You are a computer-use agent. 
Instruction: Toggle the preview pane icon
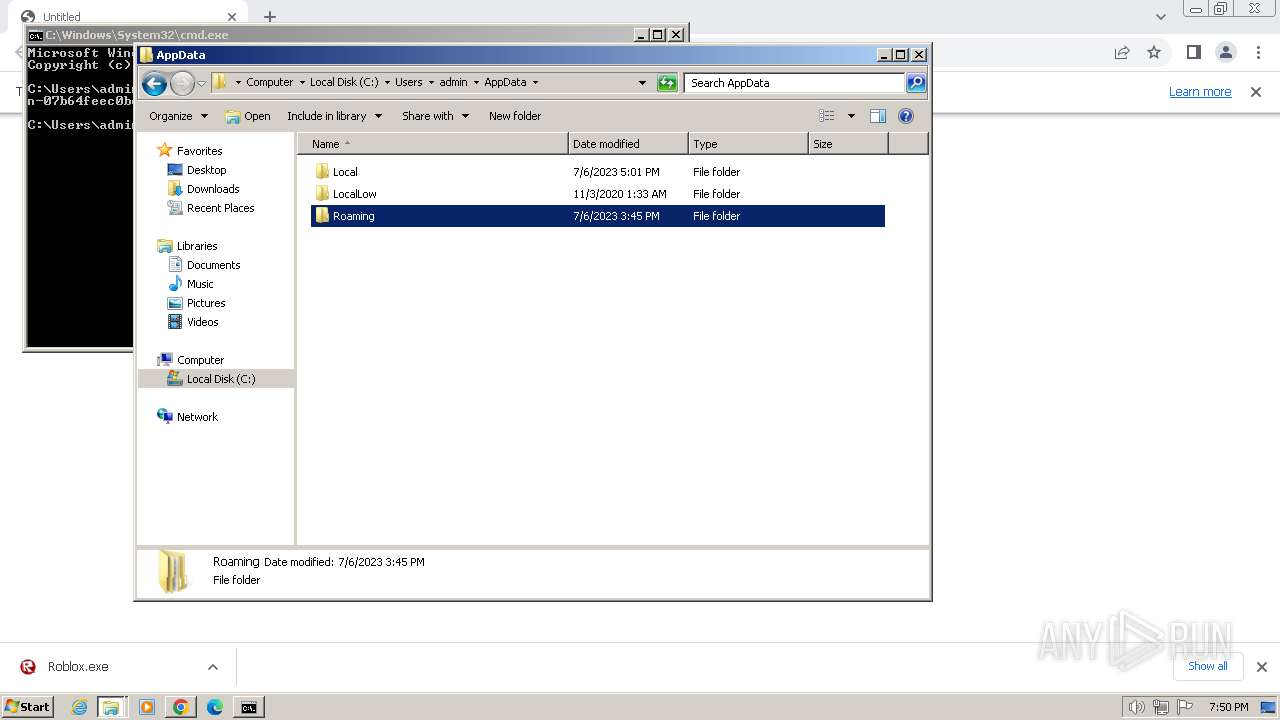click(878, 116)
